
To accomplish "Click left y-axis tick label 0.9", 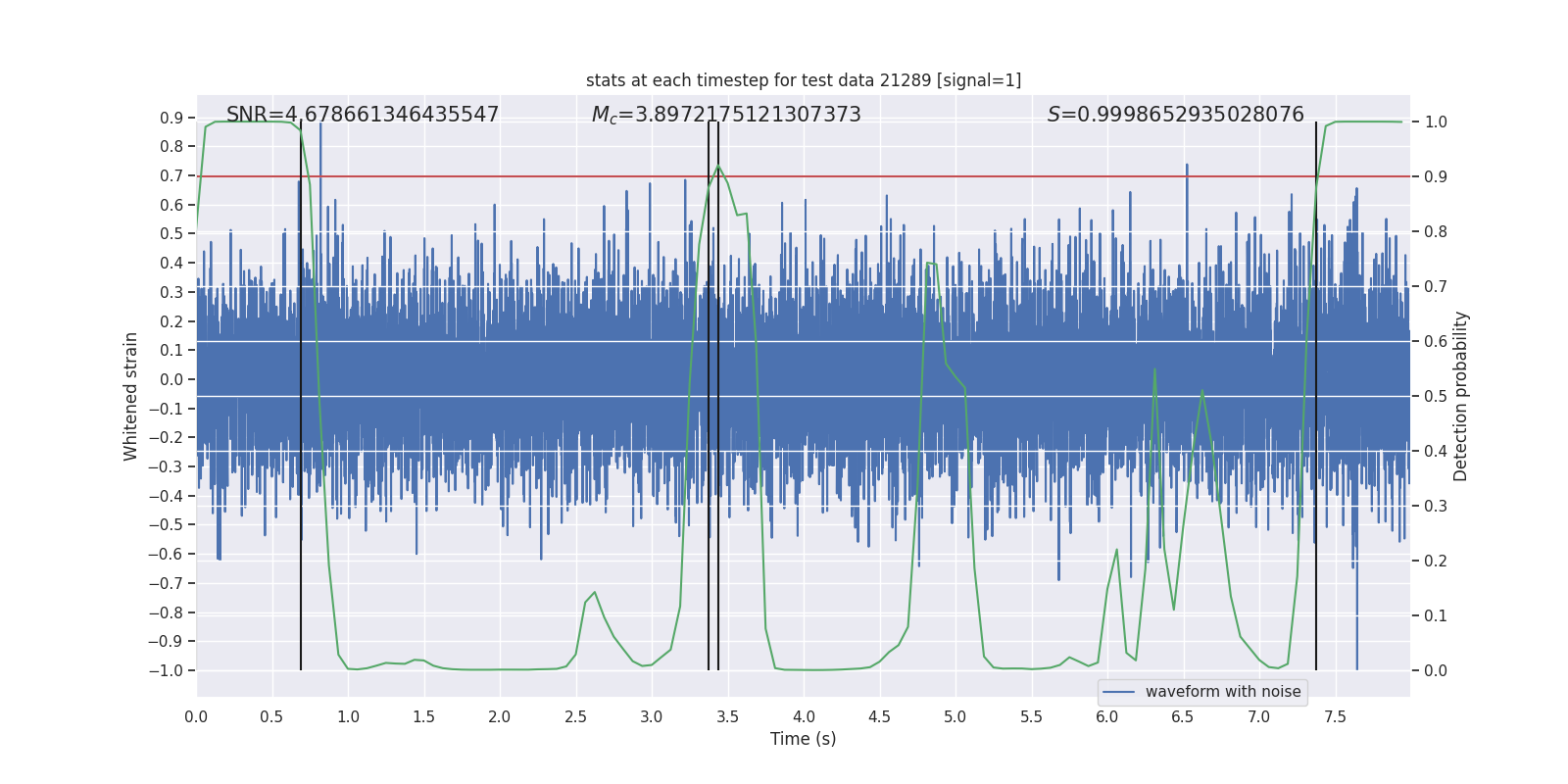I will [171, 118].
